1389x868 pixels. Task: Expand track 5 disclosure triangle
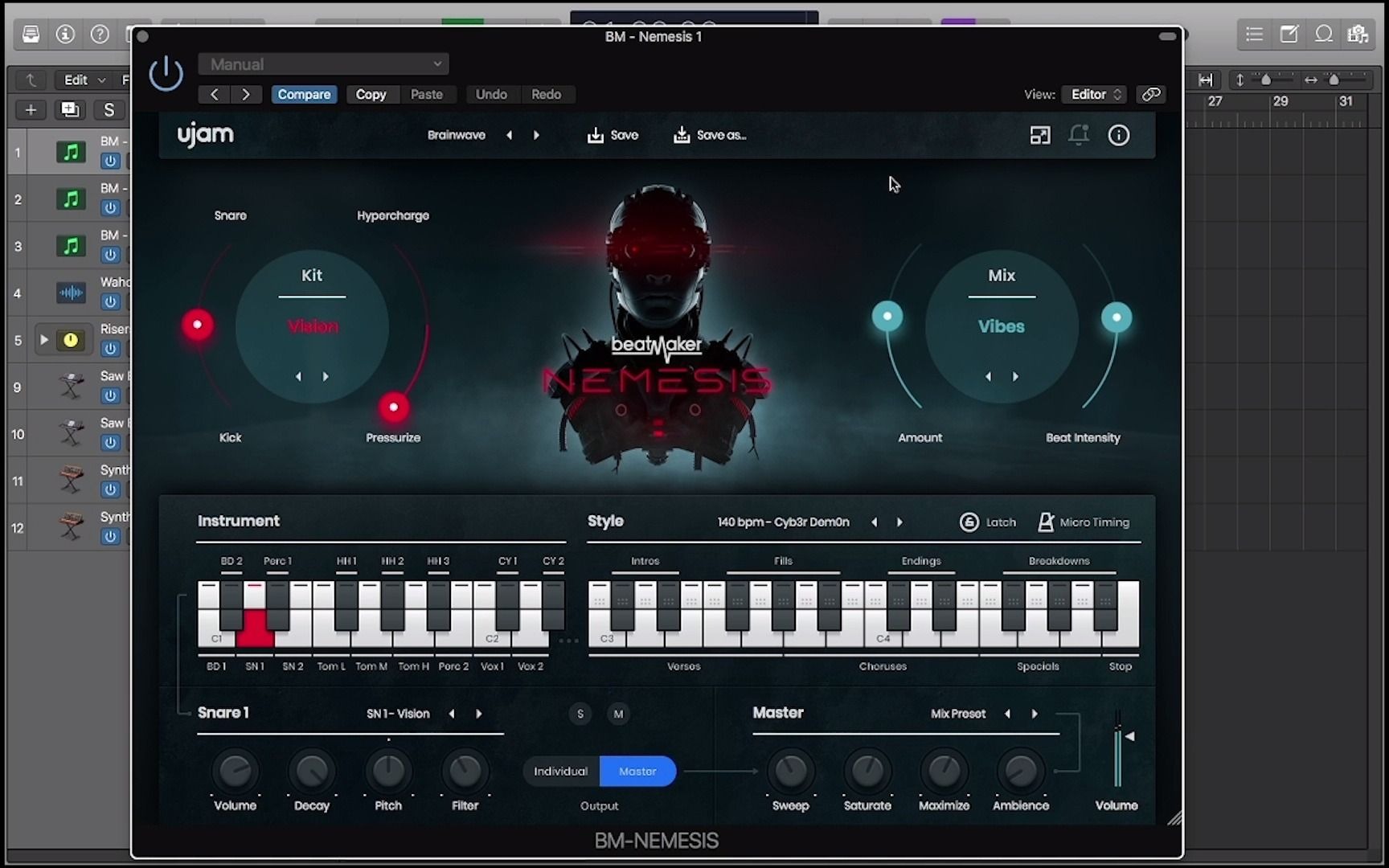(44, 340)
